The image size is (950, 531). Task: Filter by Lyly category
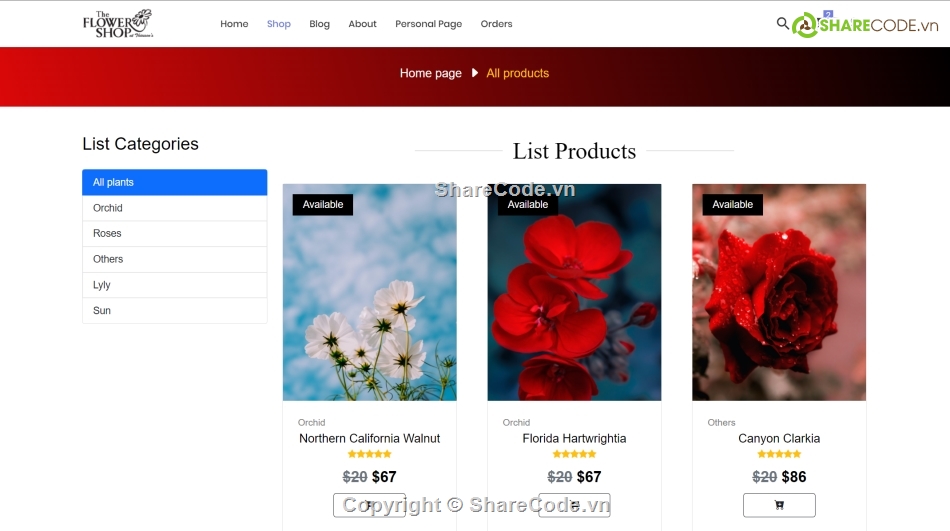(174, 285)
